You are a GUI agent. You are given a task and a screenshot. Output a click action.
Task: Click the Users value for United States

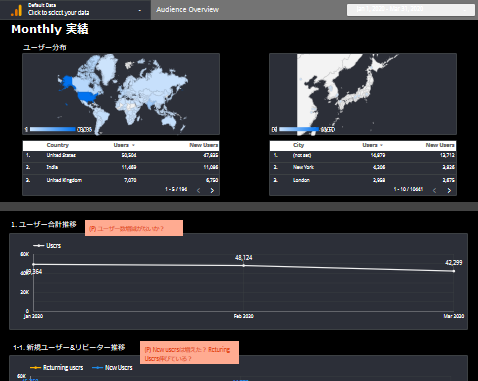(129, 155)
